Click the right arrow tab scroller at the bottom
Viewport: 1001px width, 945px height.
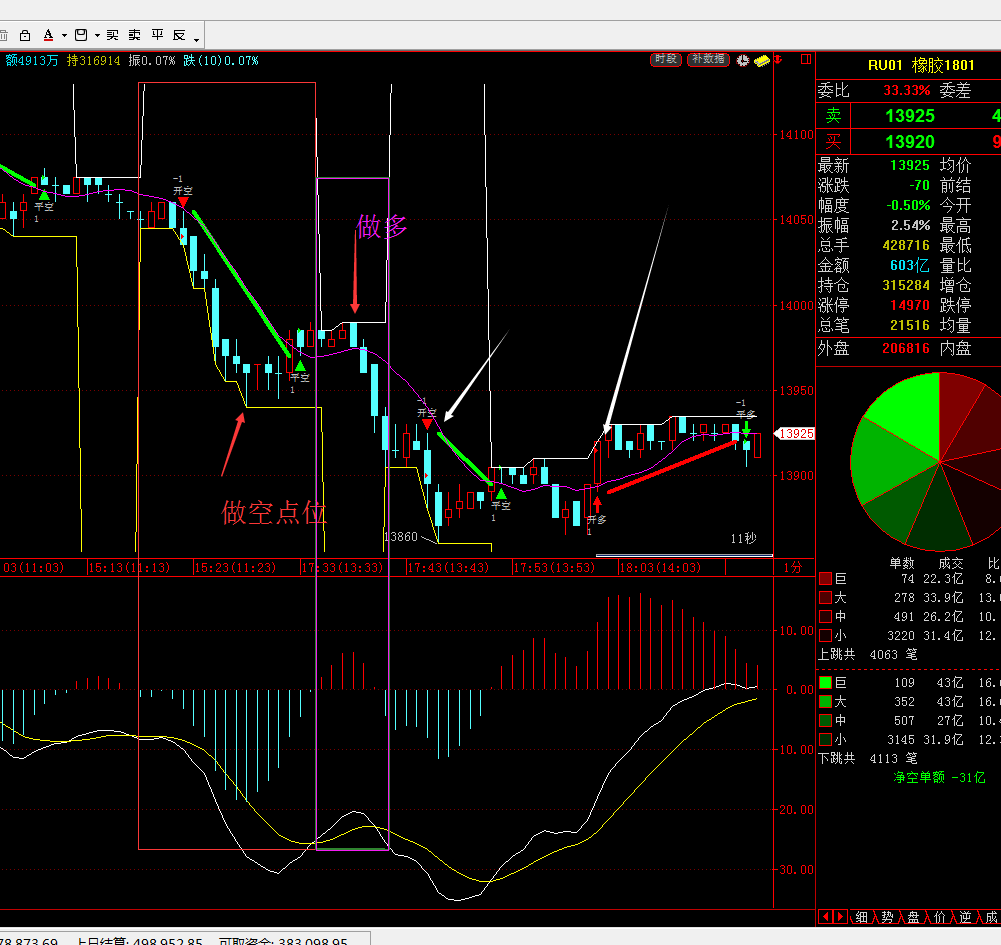coord(840,917)
